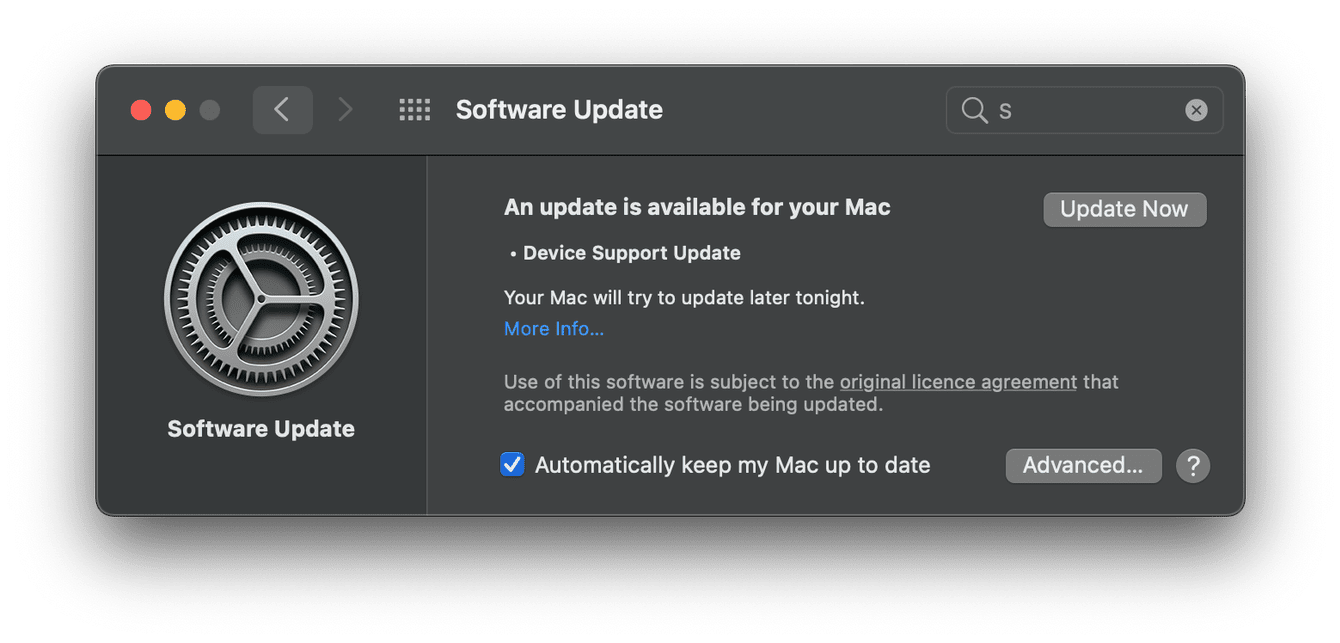Click the Update Now progress-style button highlight
Image resolution: width=1340 pixels, height=643 pixels.
[x=1124, y=209]
